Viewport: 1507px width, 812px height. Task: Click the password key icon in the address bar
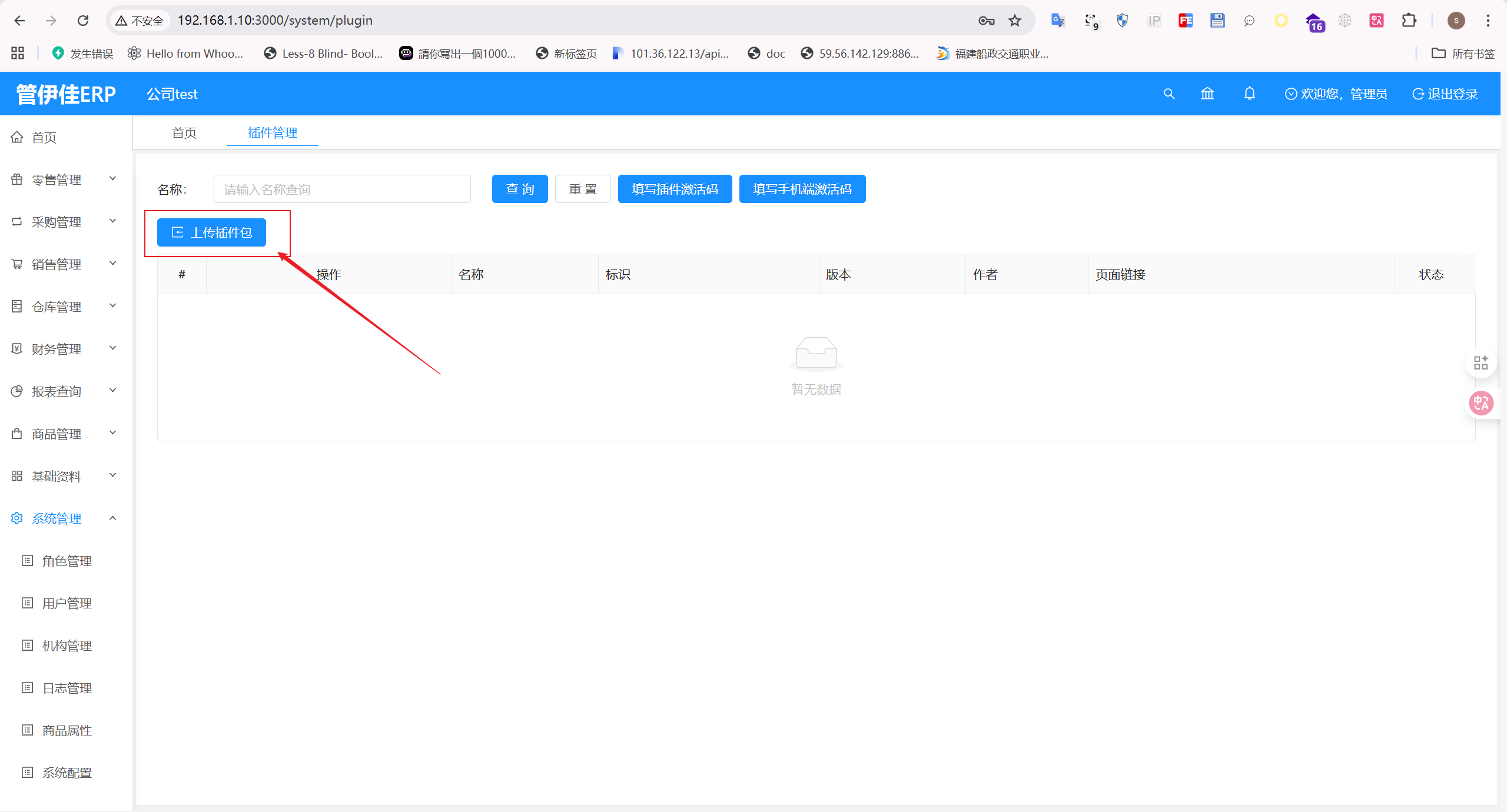(x=986, y=21)
